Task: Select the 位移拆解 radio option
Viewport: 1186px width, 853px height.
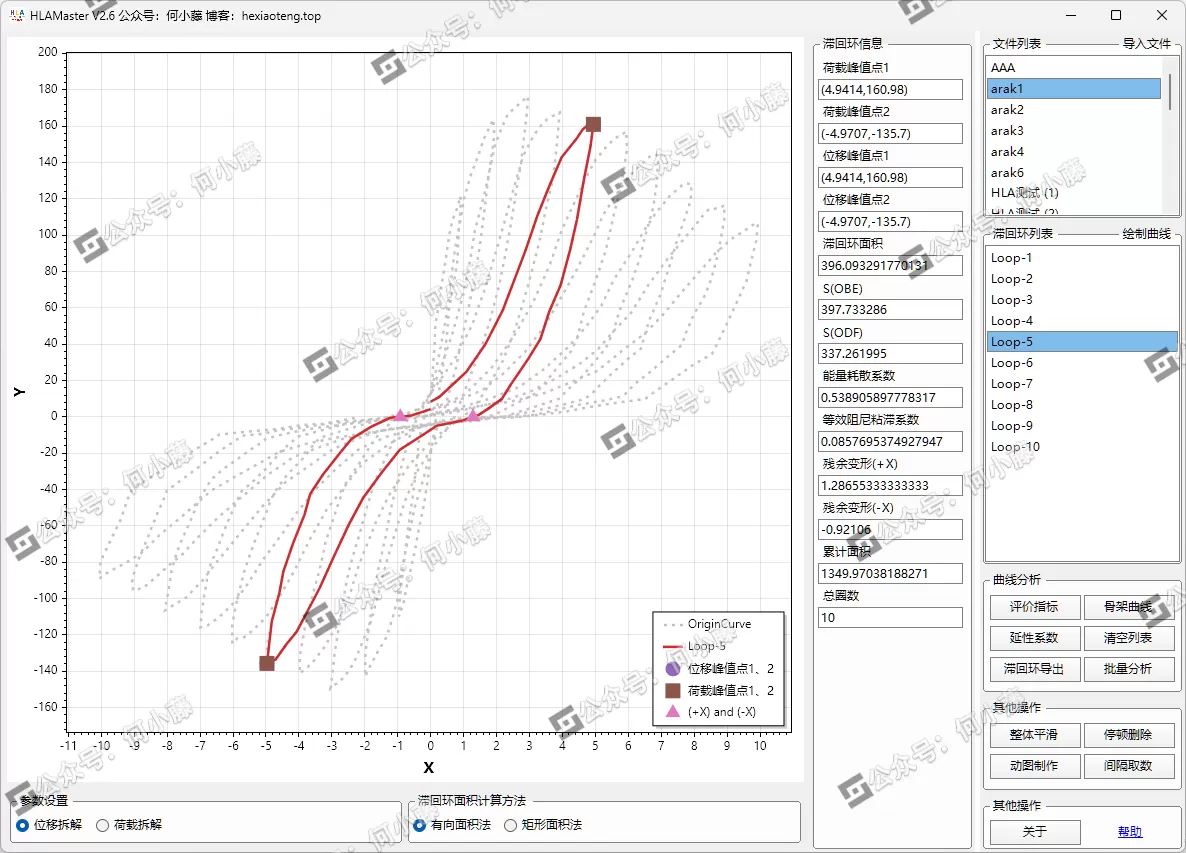Action: point(23,825)
